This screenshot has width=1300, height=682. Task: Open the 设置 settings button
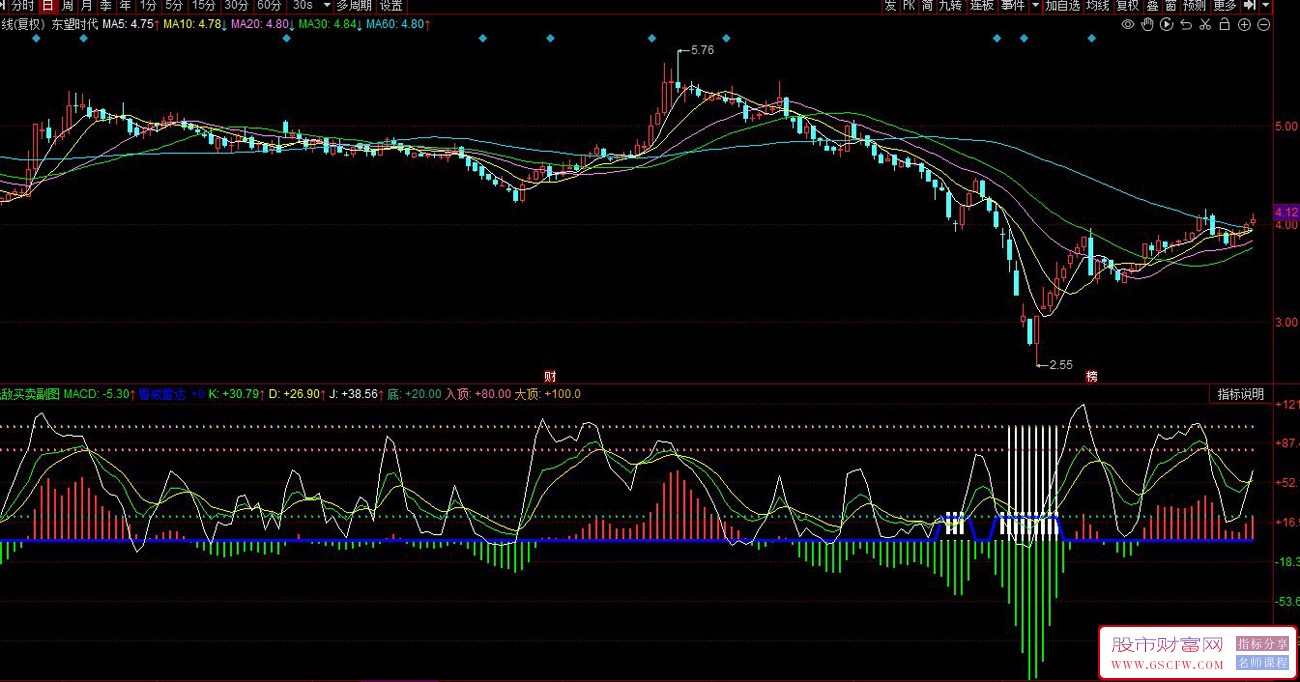point(390,5)
